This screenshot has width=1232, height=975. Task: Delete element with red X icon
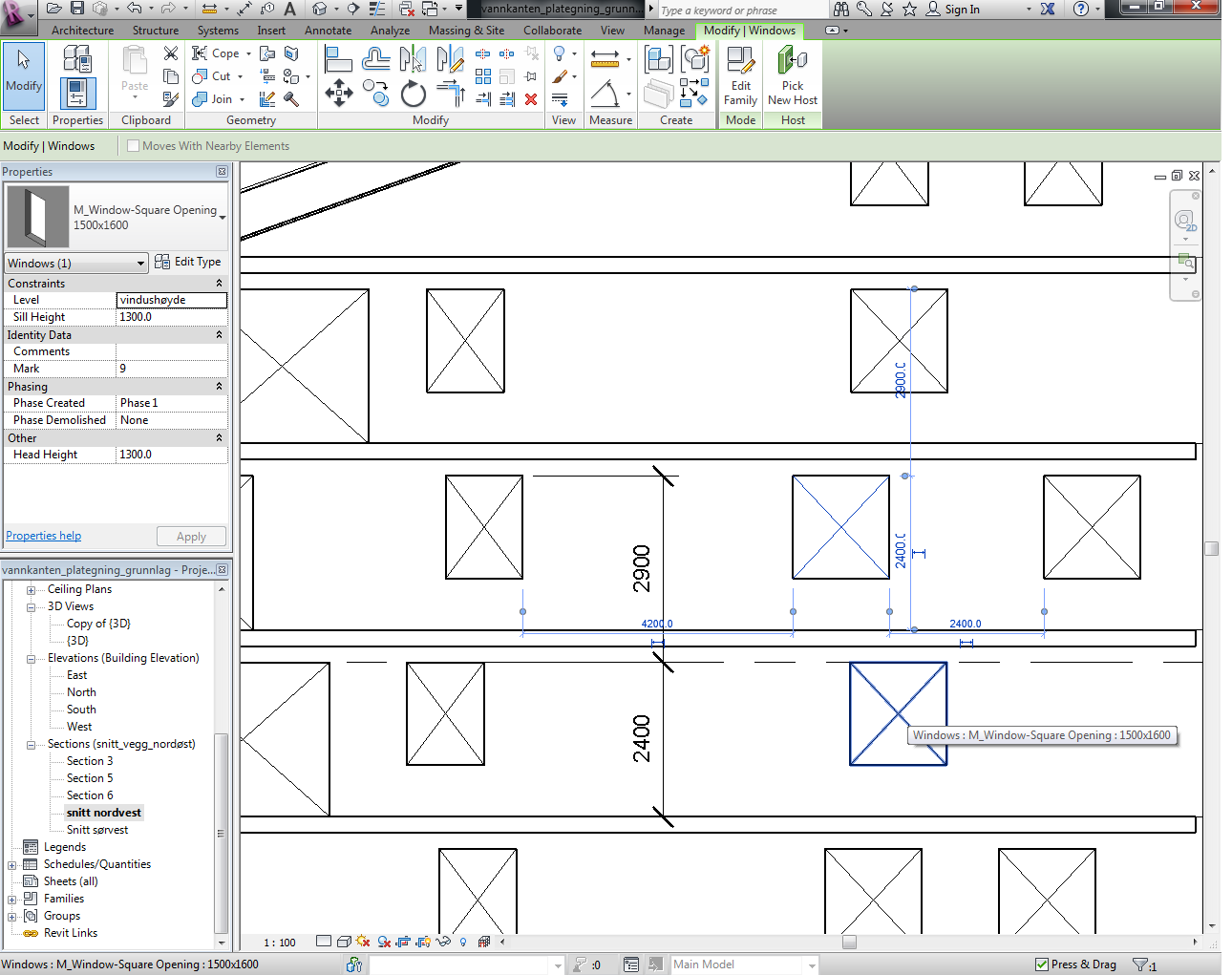click(531, 98)
